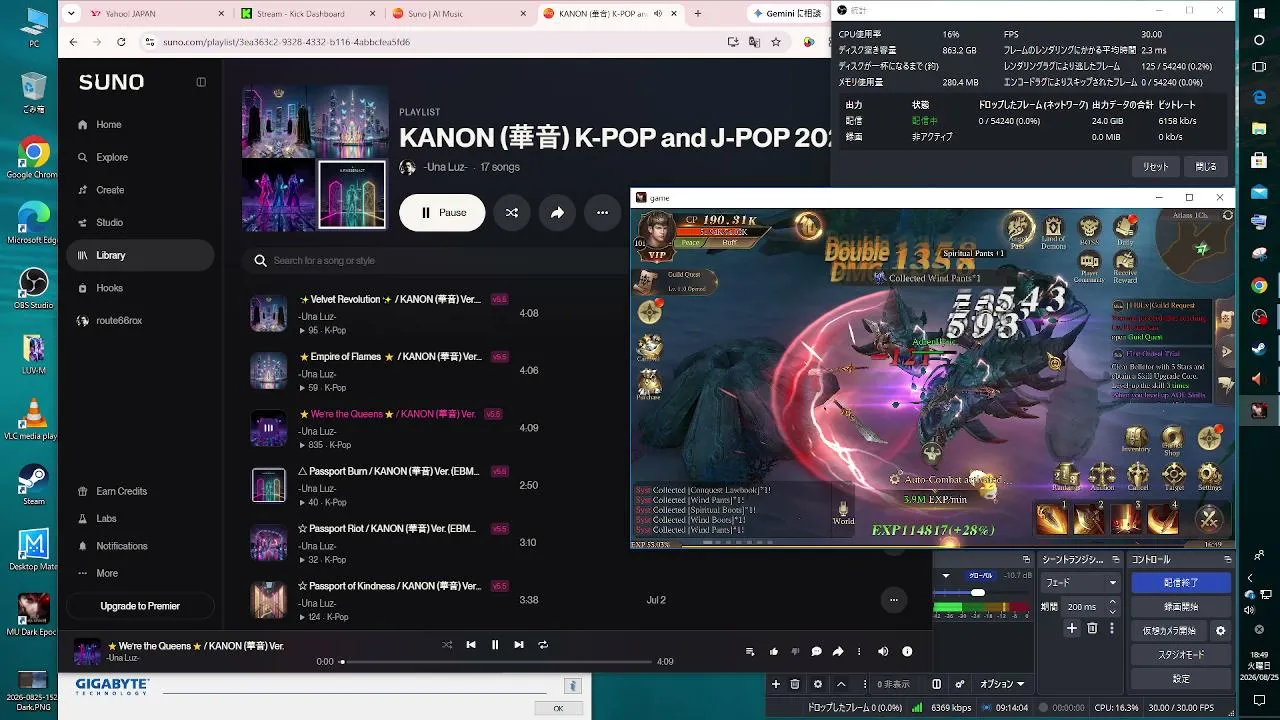Open game Settings gear icon
Screen dimensions: 1280x720
point(1210,476)
